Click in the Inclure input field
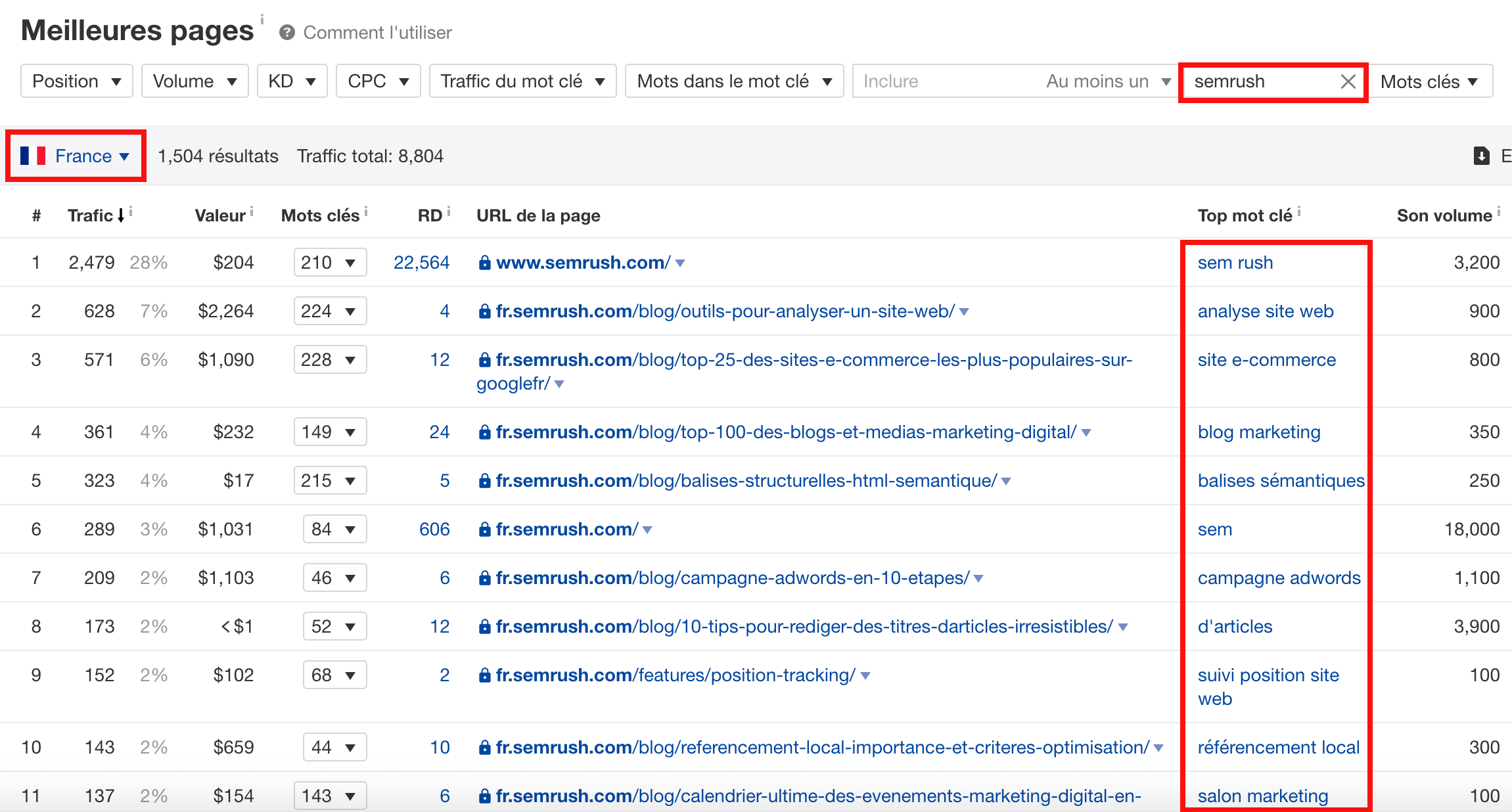Screen dimensions: 1512x812 (946, 81)
